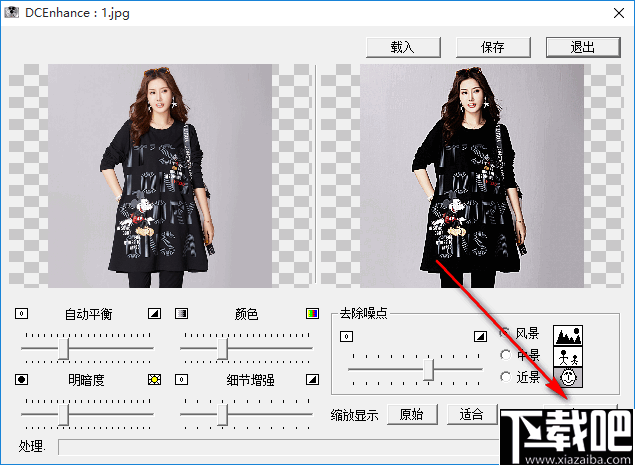Click the 去除噪点 minimum icon
Screen dimensions: 635x465
346,336
